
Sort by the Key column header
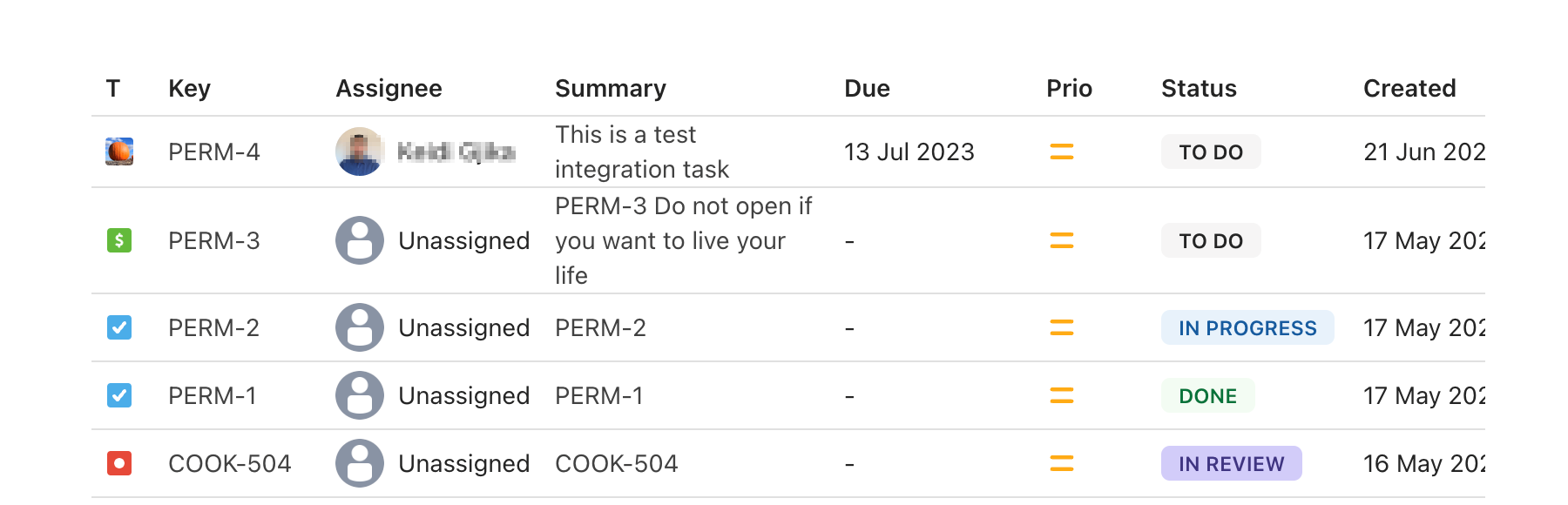(189, 89)
